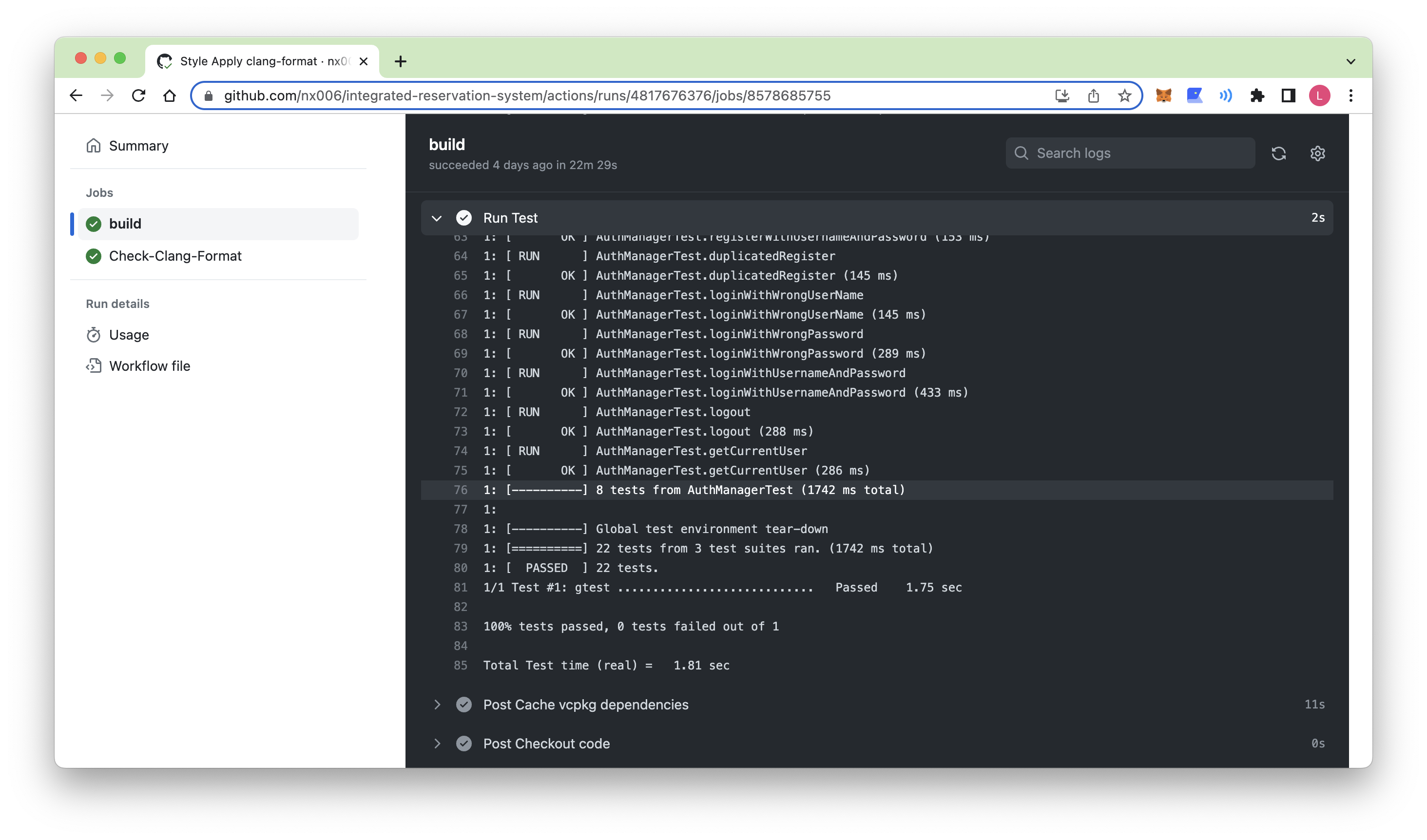Screen dimensions: 1427x840
Task: Close the Style Apply clang-format tab
Action: point(364,61)
